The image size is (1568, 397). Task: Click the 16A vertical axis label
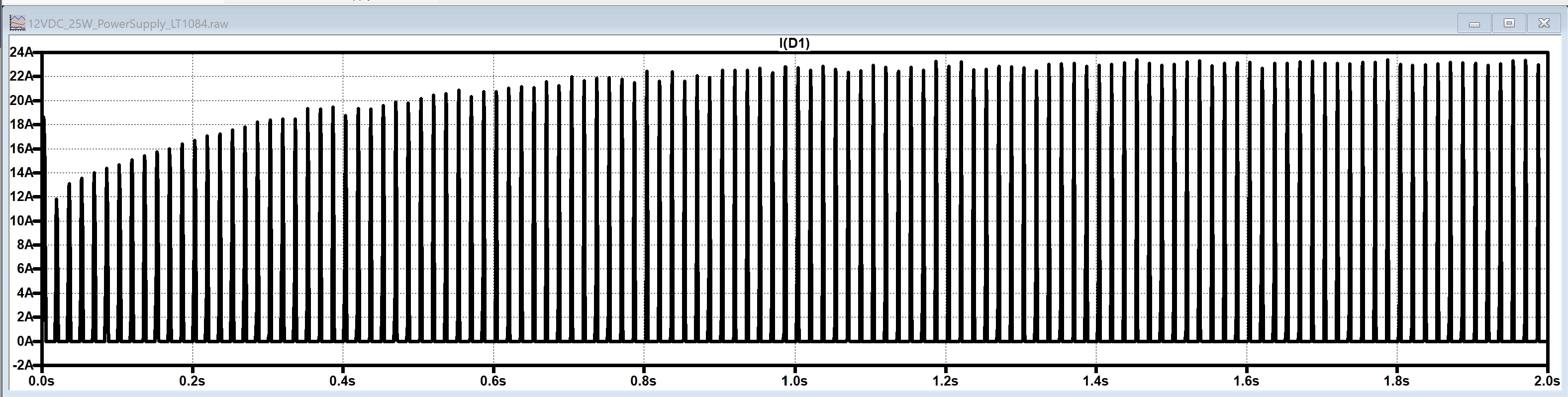pos(21,149)
